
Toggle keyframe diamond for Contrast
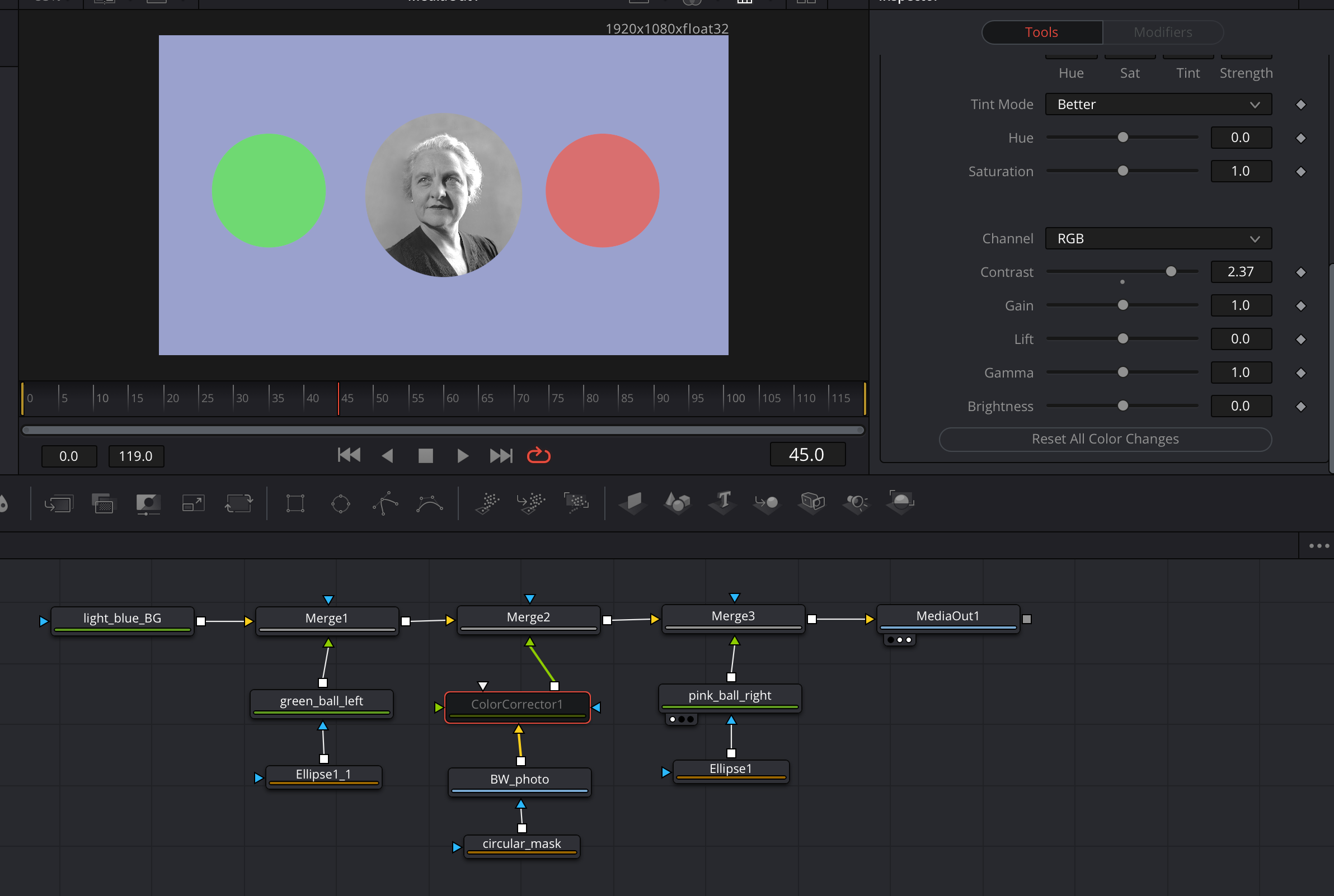(x=1301, y=272)
